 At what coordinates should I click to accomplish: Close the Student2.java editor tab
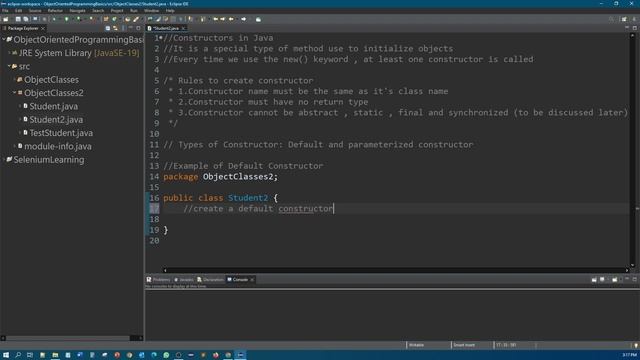(x=183, y=28)
